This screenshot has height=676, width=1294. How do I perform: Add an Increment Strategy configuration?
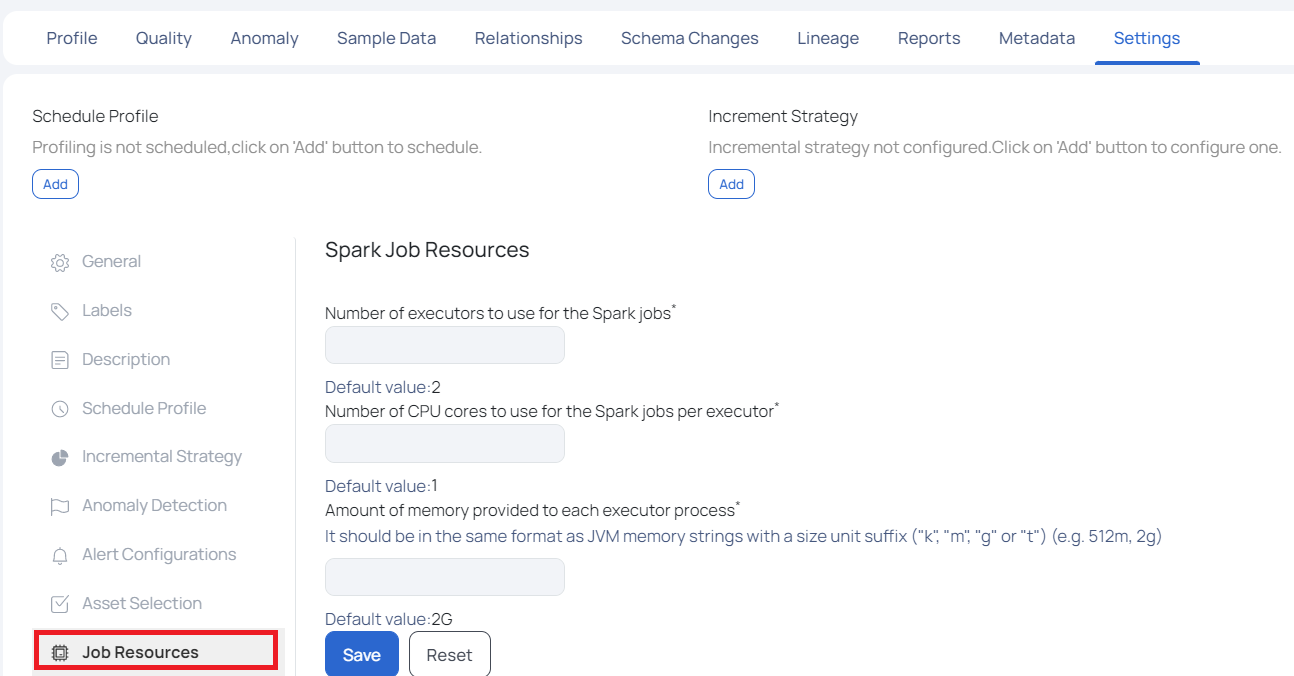coord(731,184)
